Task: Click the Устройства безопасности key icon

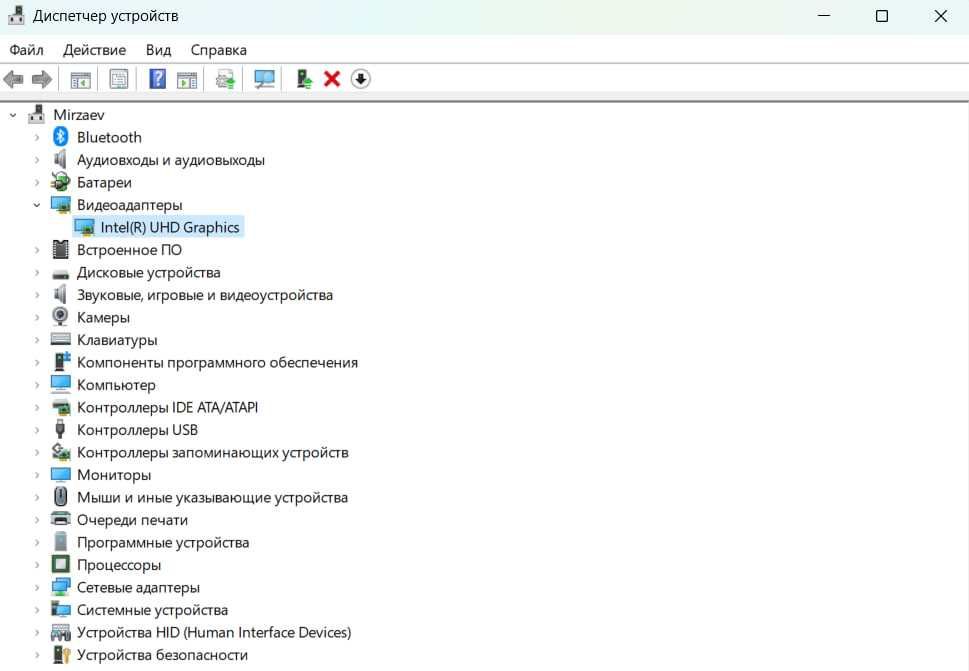Action: [61, 654]
